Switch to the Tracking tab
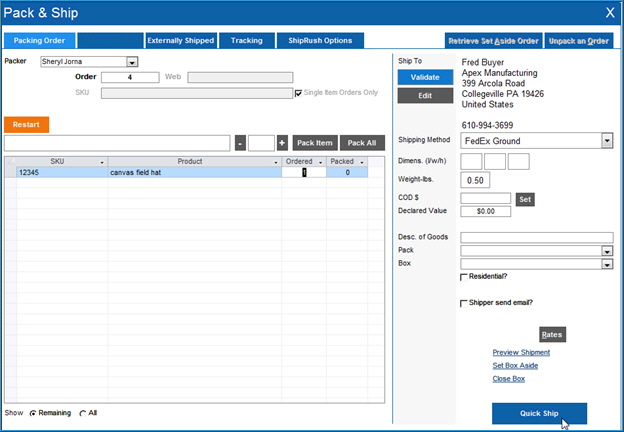Viewport: 624px width, 432px height. pos(247,41)
